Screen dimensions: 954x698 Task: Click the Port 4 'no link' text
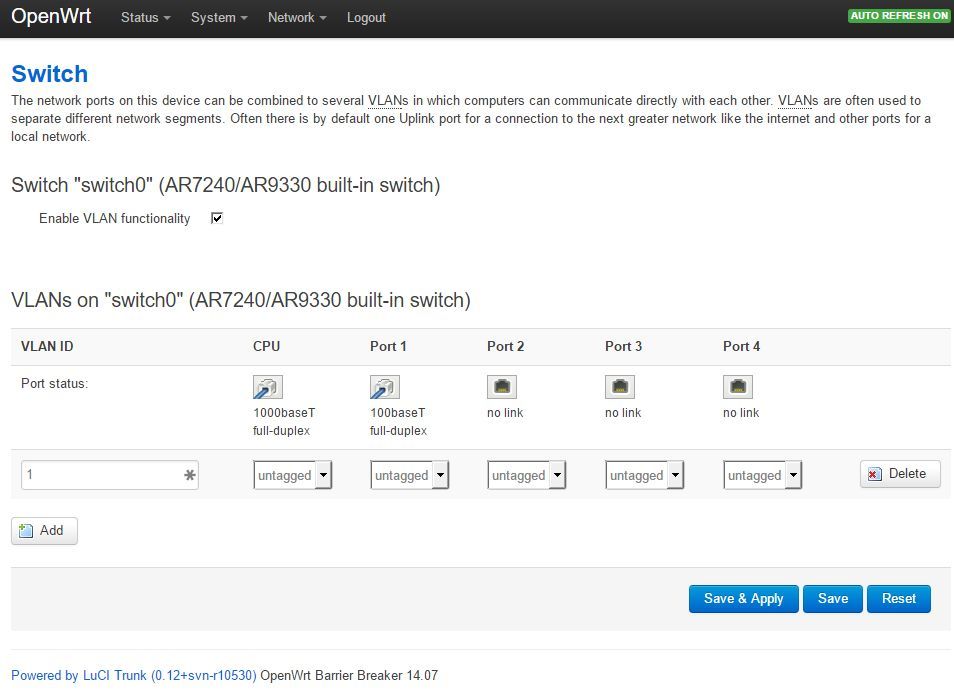pyautogui.click(x=741, y=413)
